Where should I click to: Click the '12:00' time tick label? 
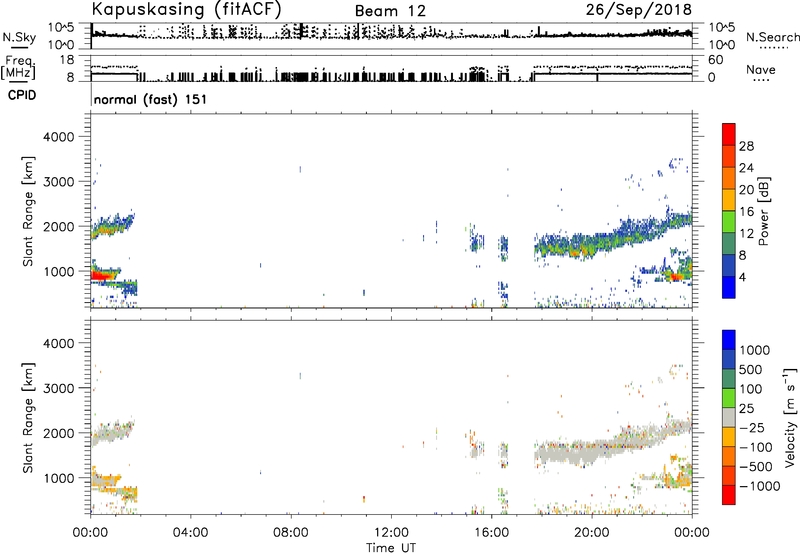point(391,533)
